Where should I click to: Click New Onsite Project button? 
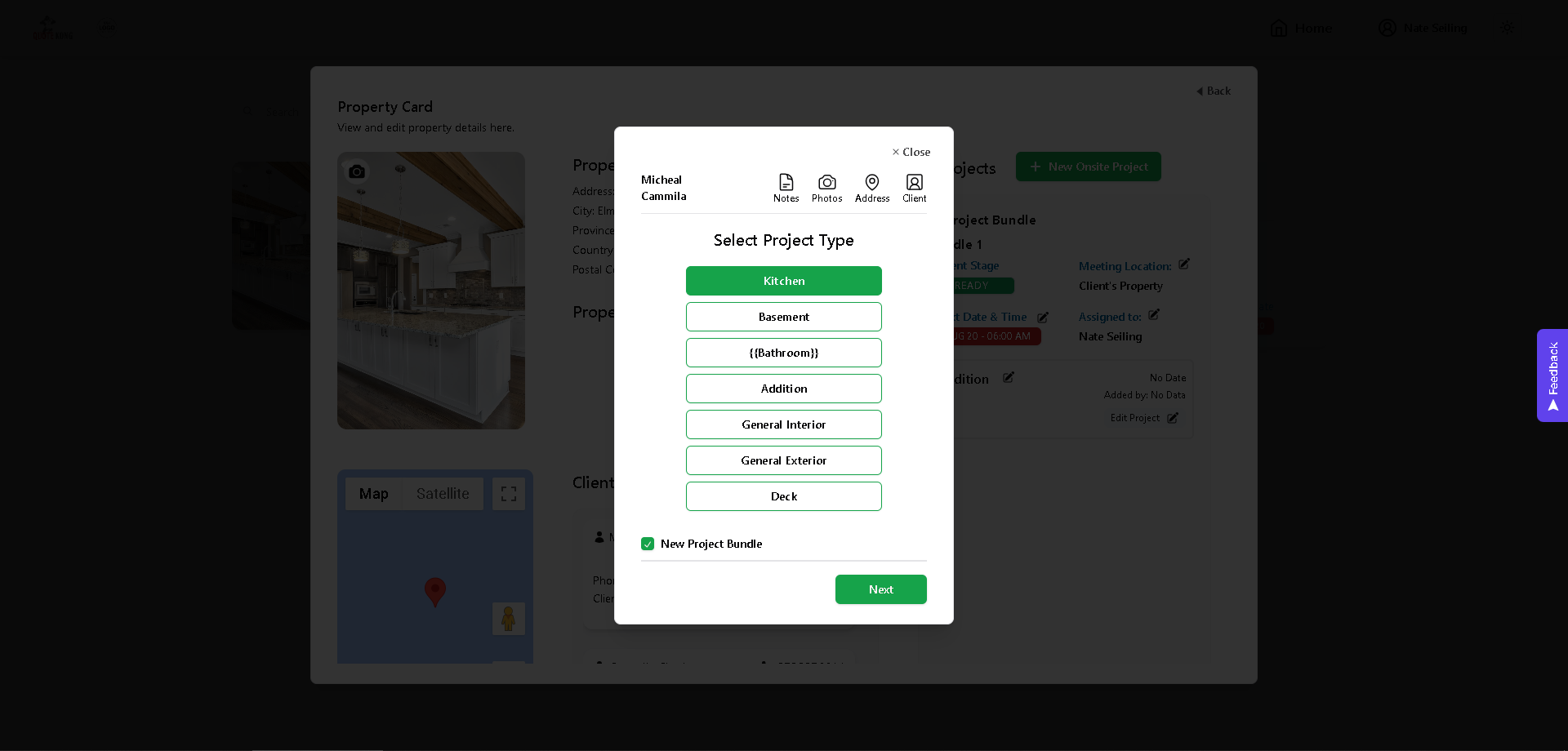pyautogui.click(x=1088, y=167)
